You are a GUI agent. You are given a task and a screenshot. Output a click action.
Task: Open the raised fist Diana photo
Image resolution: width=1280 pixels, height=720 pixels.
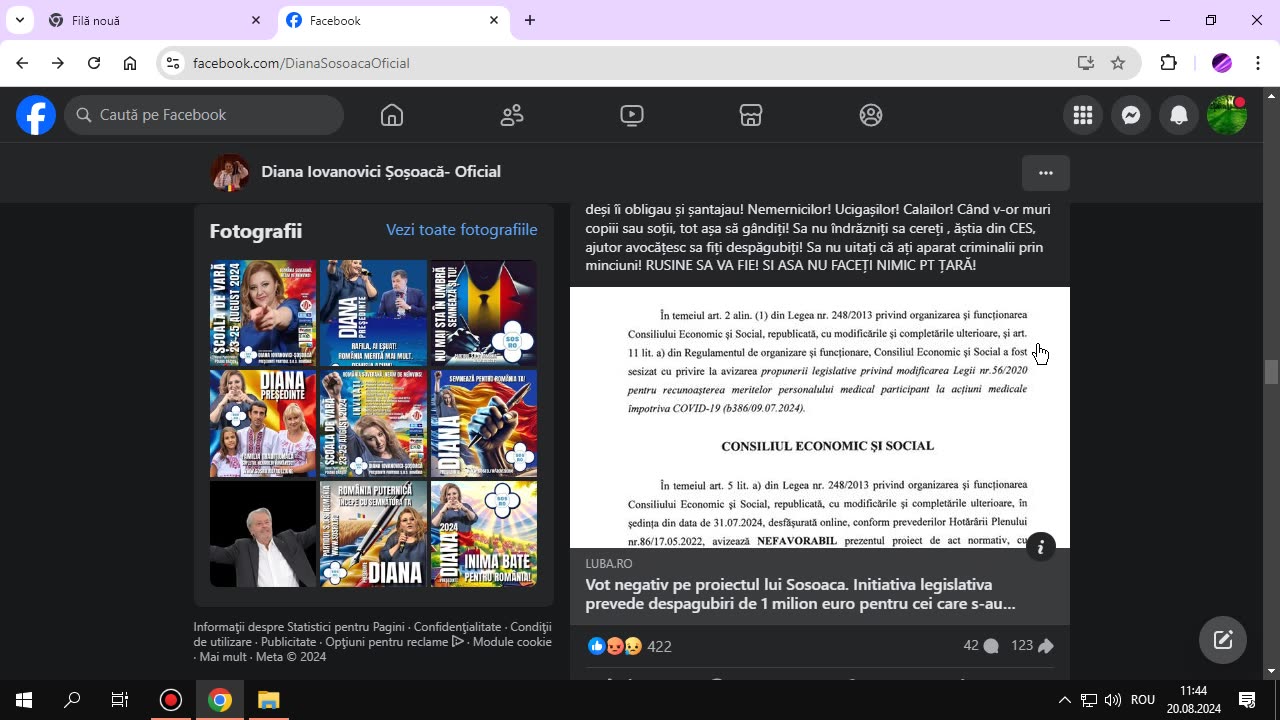point(484,424)
